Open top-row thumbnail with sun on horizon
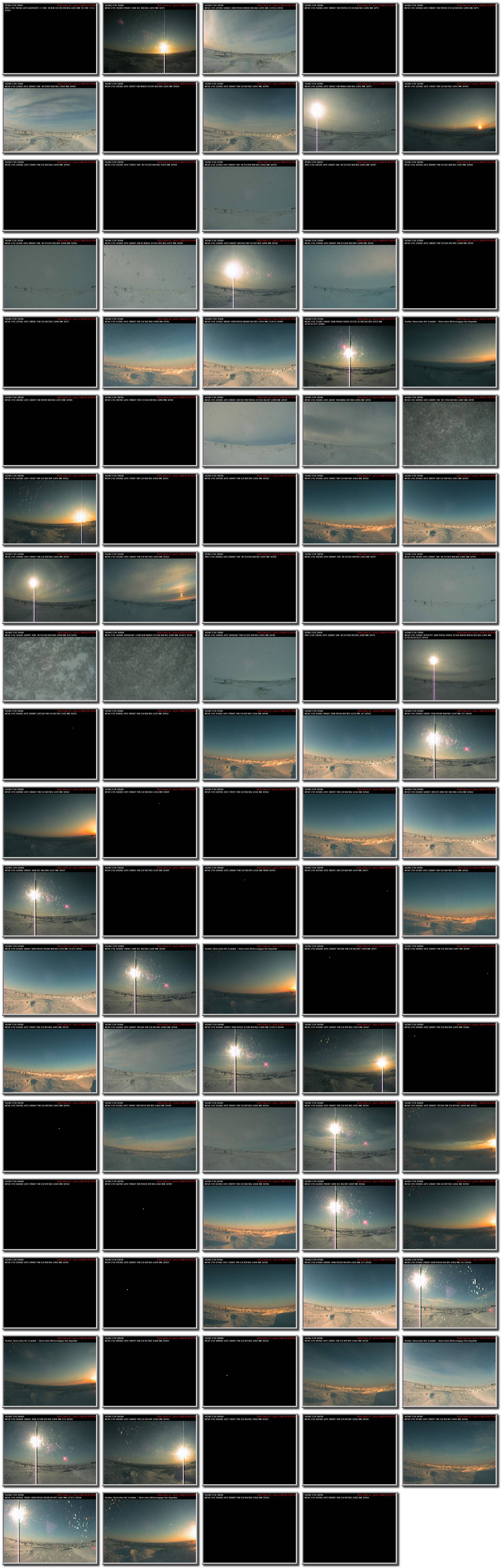 150,40
